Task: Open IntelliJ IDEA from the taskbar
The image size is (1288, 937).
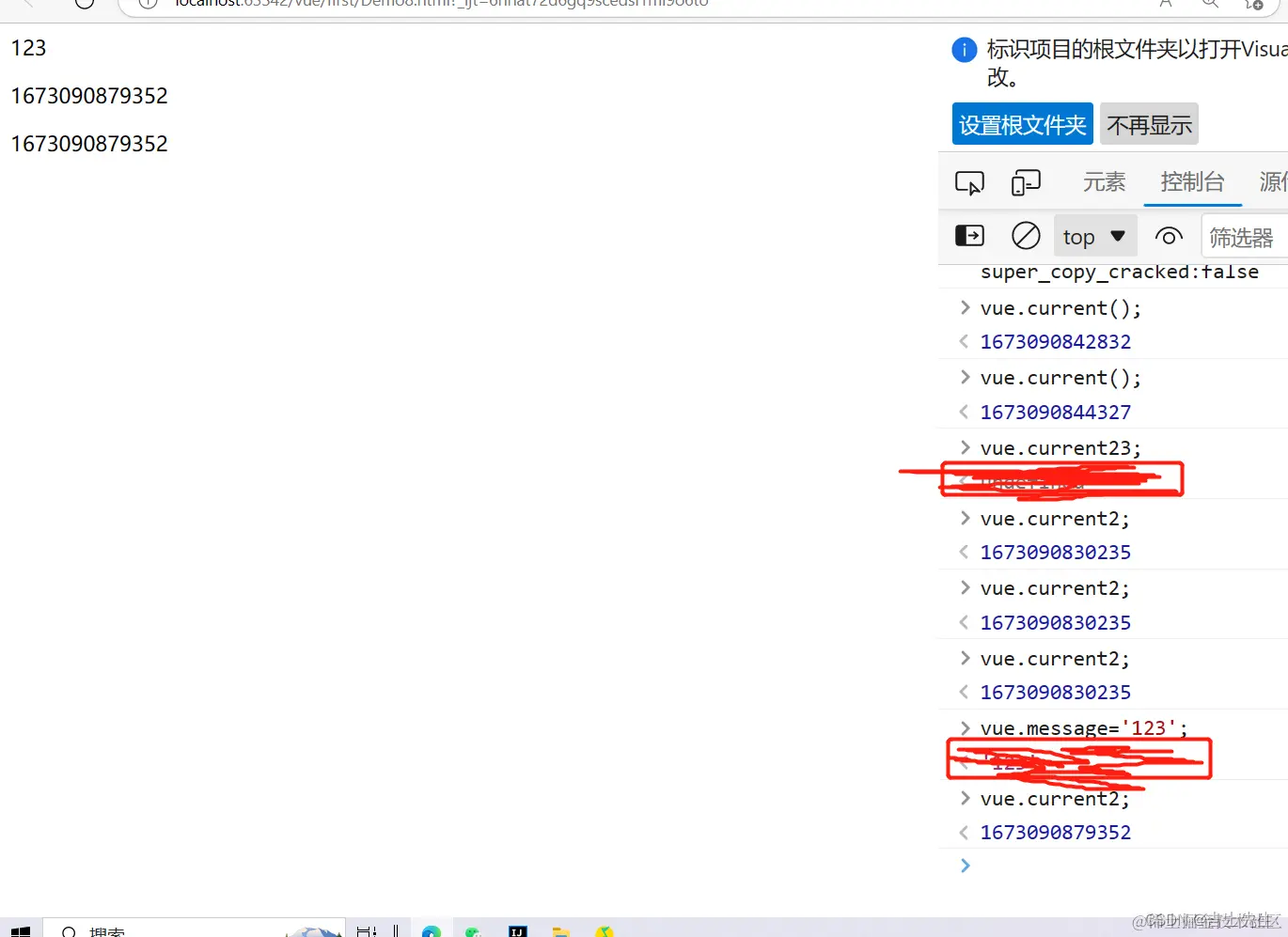Action: pyautogui.click(x=518, y=930)
